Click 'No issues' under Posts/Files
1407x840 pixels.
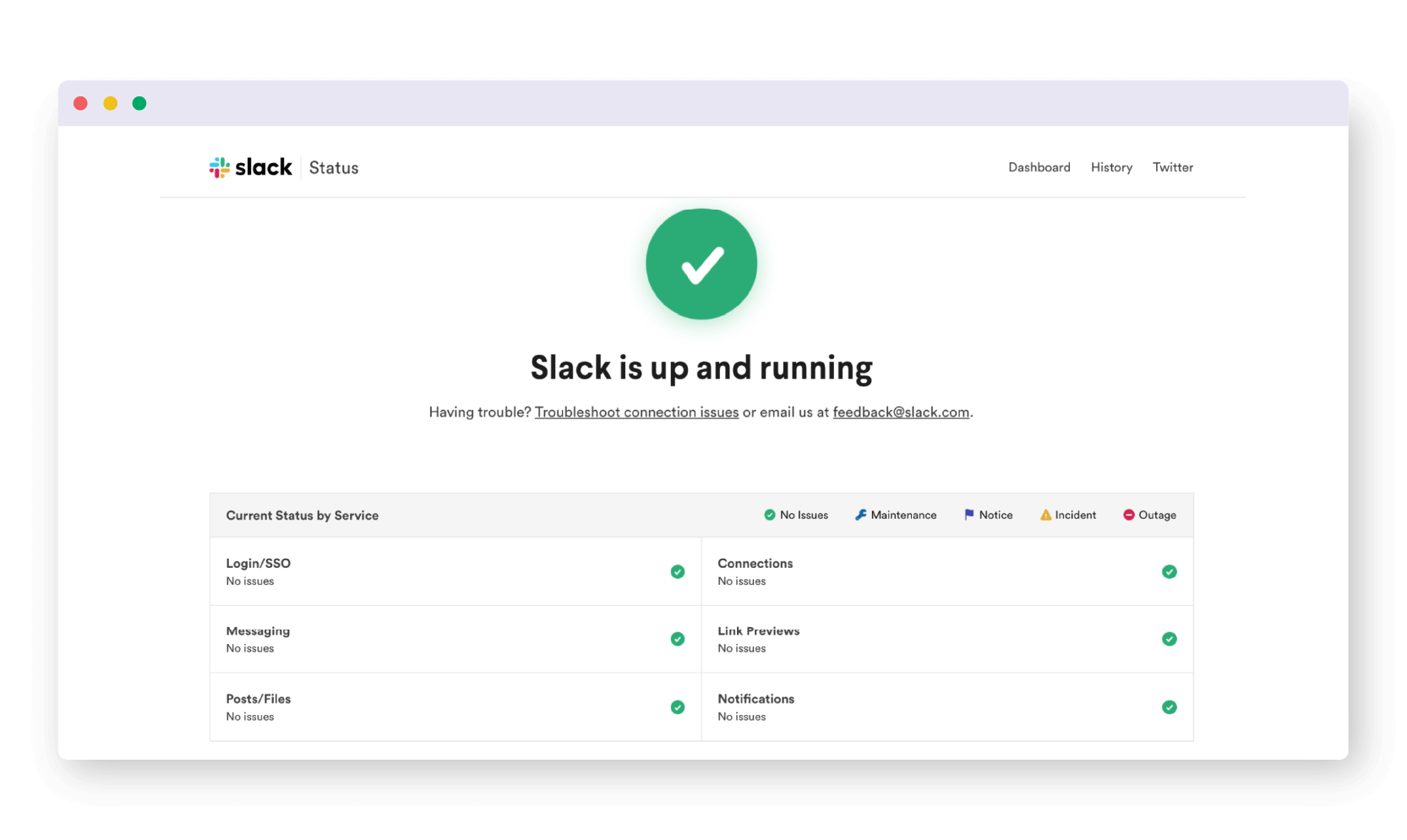click(x=250, y=717)
